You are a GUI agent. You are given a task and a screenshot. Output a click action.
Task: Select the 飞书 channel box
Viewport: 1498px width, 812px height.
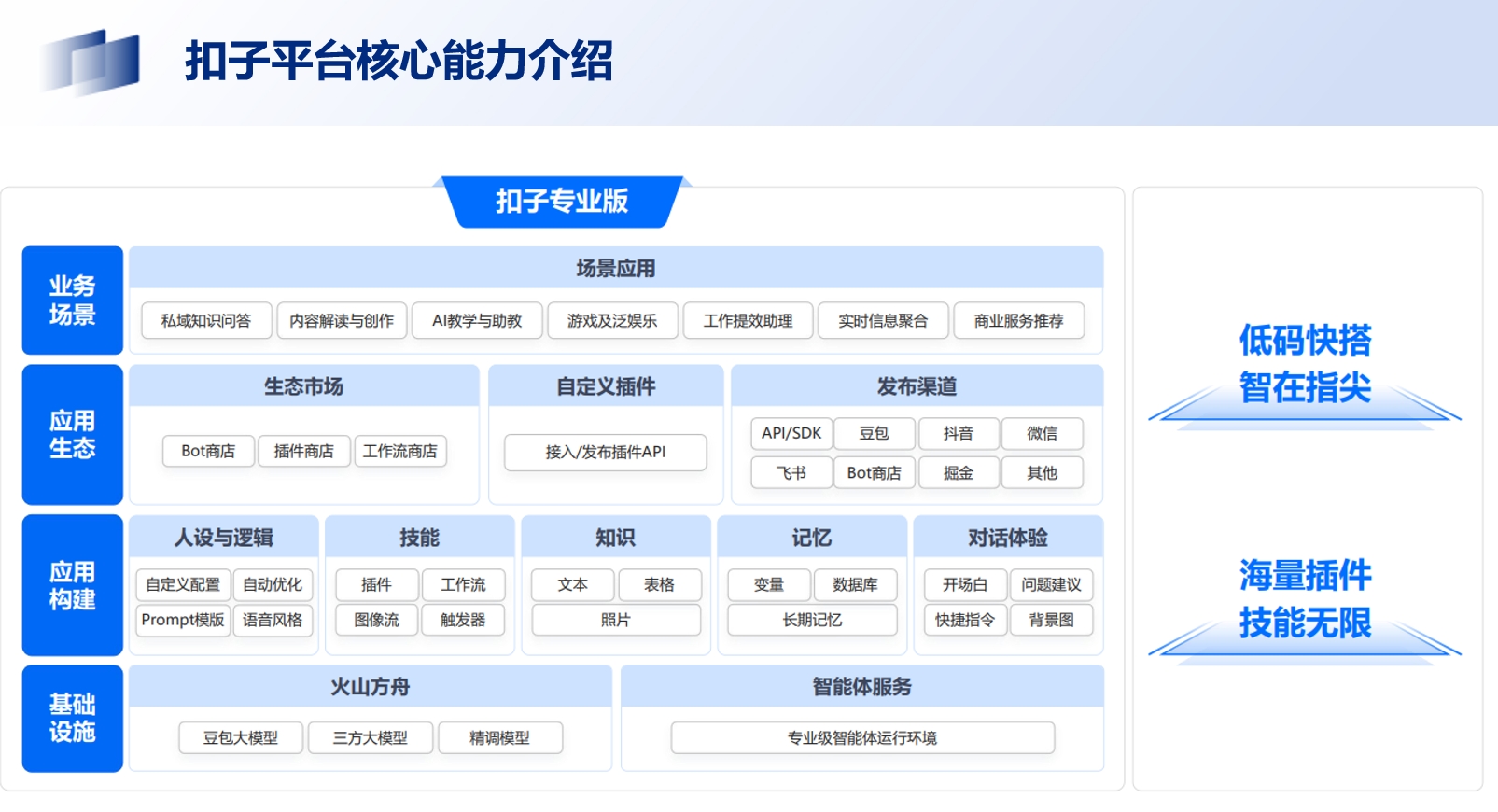pyautogui.click(x=791, y=473)
